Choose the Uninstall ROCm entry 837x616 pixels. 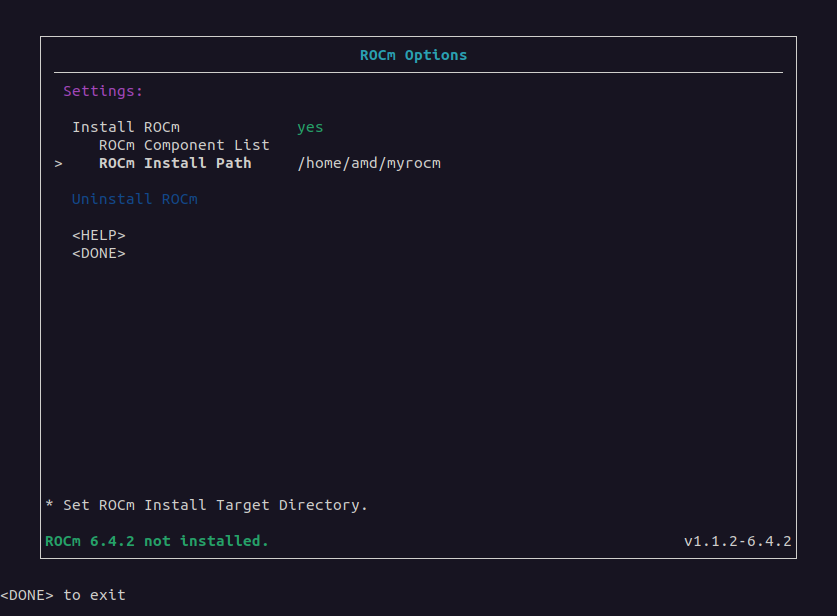135,199
